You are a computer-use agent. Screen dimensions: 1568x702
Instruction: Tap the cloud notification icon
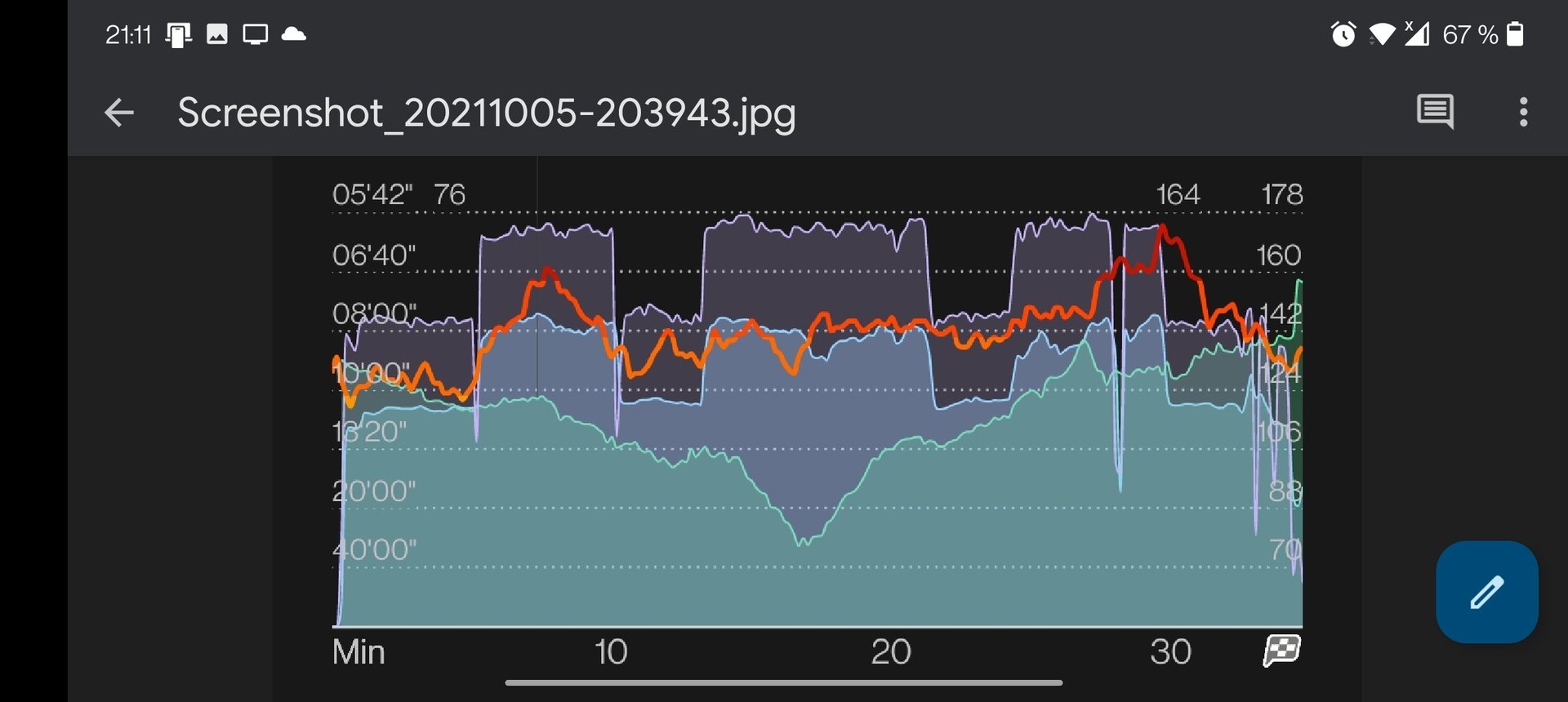click(293, 34)
